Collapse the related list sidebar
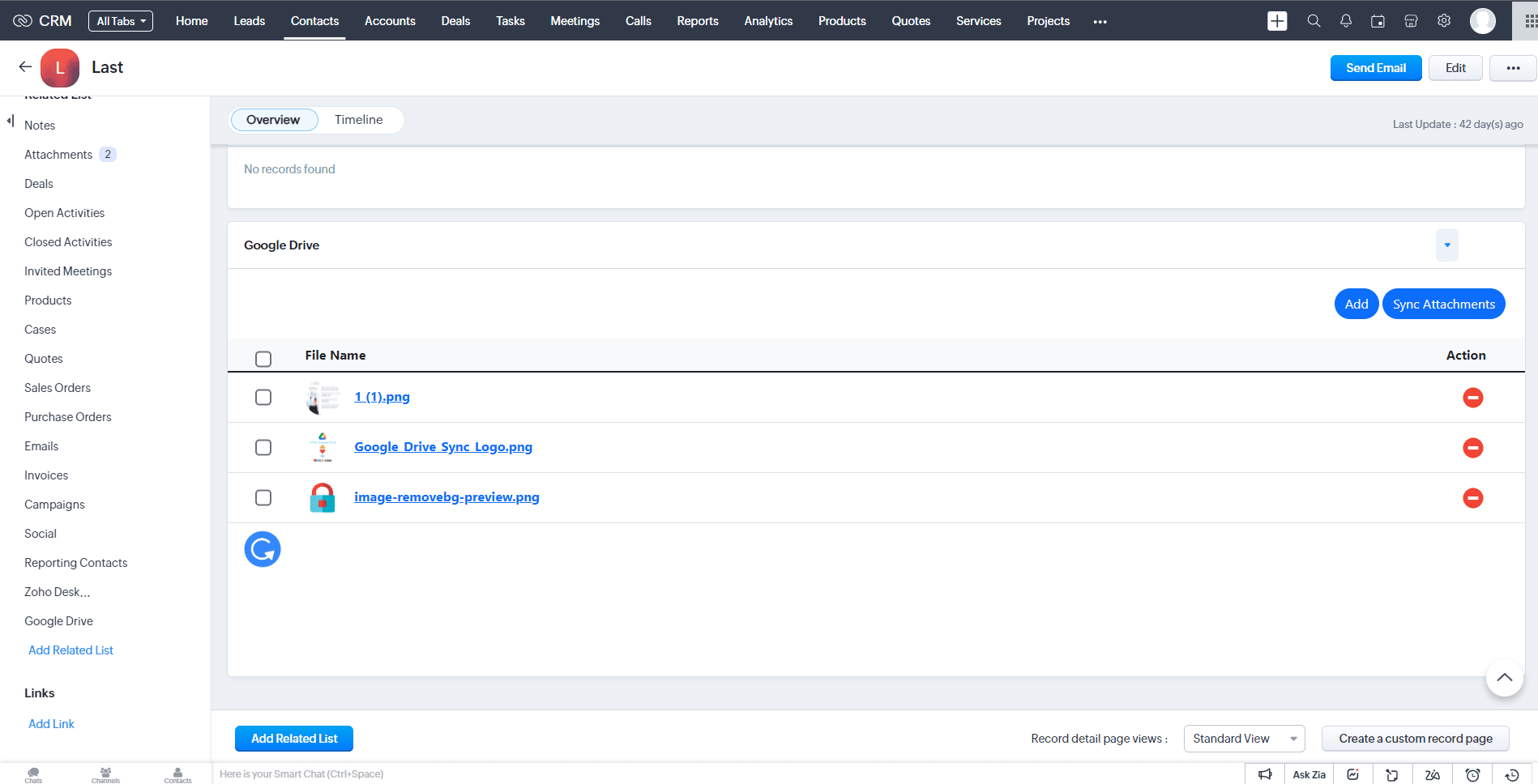 point(11,121)
